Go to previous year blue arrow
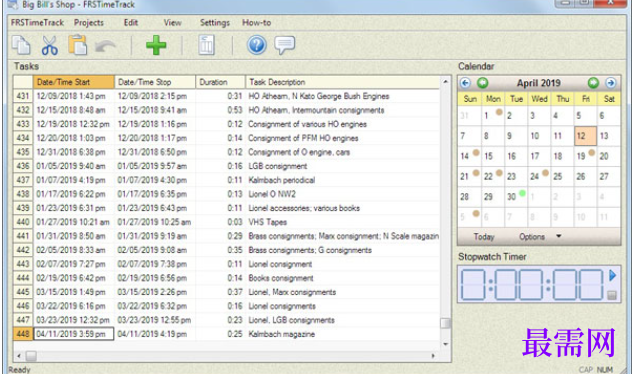 (x=465, y=83)
